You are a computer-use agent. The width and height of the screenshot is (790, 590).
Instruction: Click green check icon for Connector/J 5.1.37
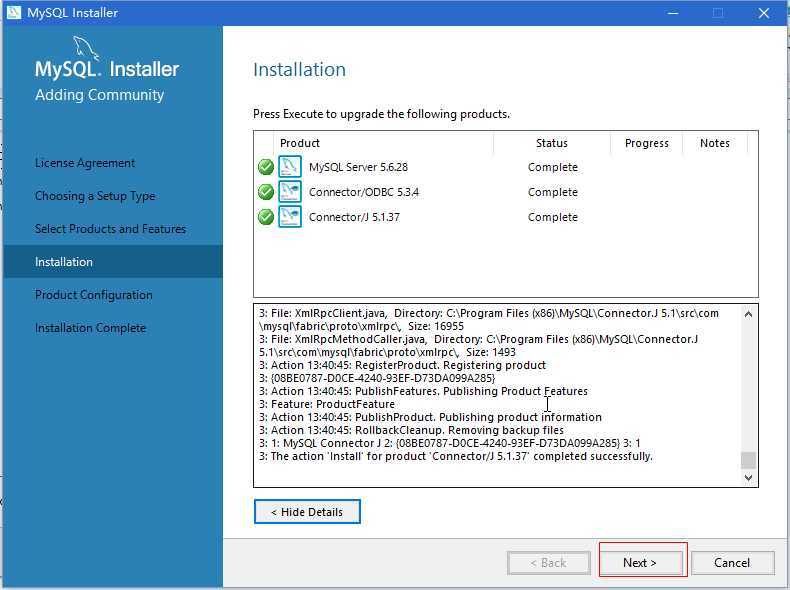[266, 217]
